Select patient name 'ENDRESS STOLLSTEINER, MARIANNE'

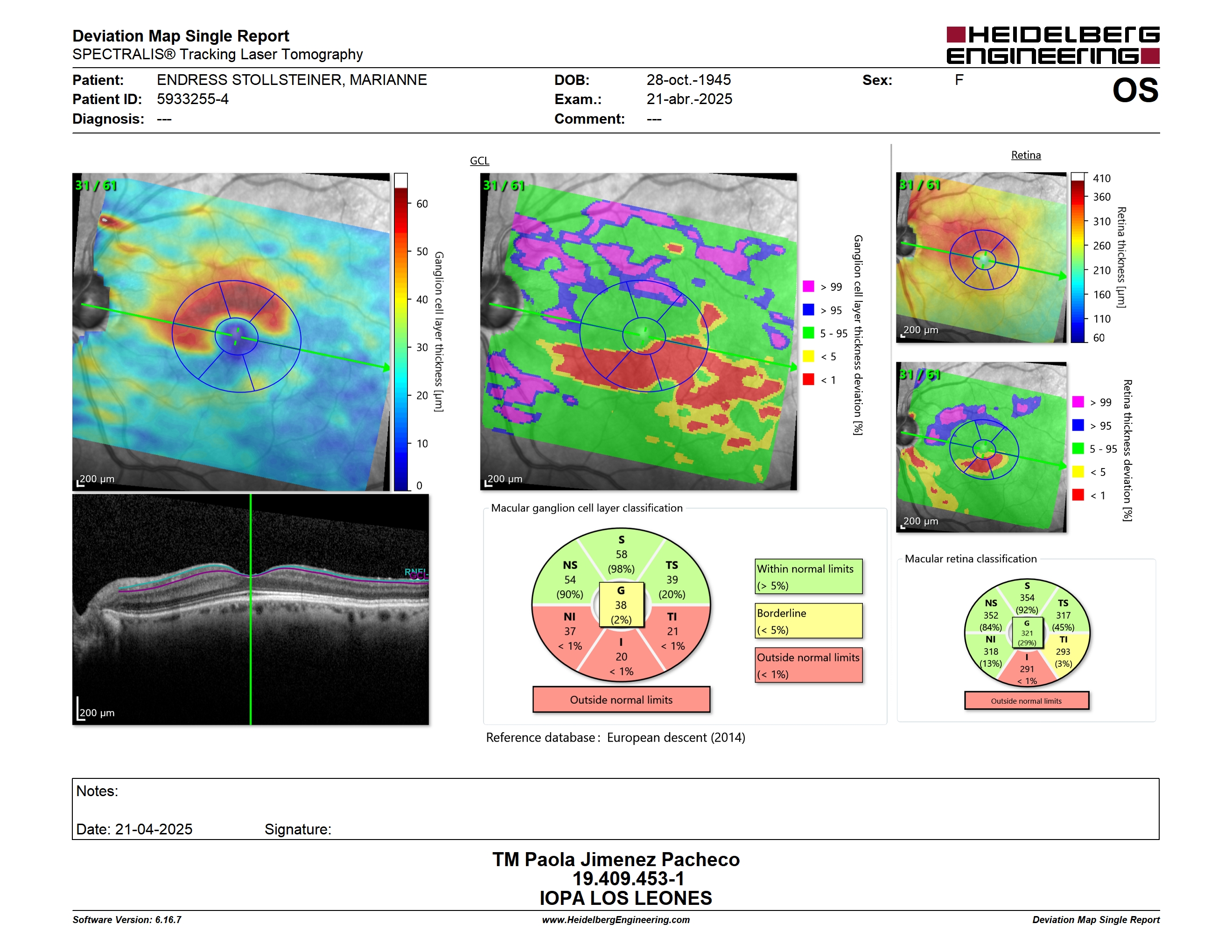pyautogui.click(x=292, y=80)
